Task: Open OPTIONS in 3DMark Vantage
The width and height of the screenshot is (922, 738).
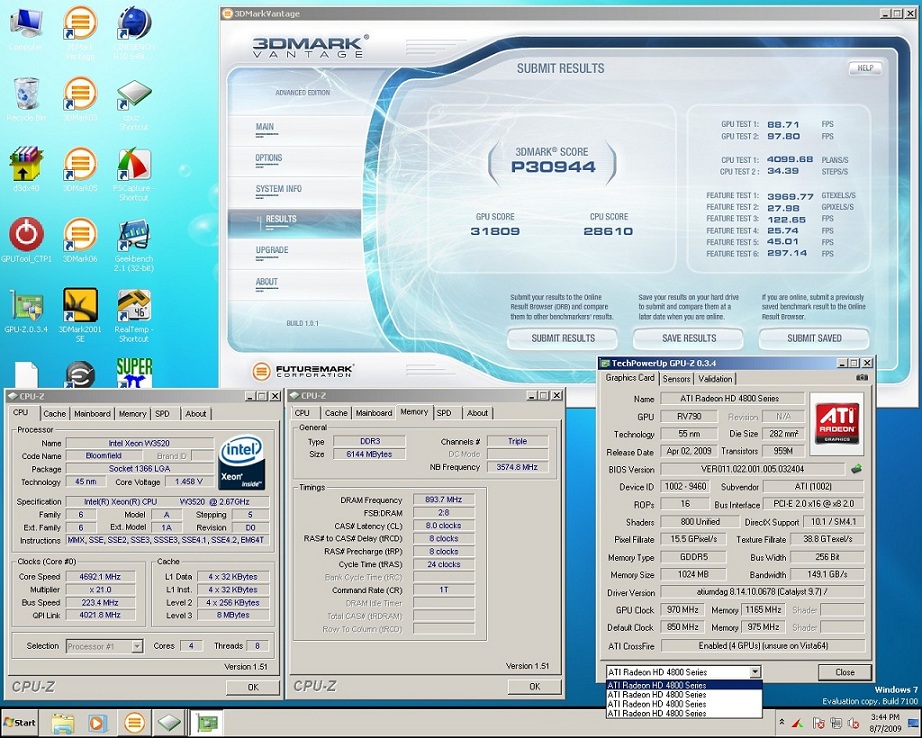Action: (269, 158)
